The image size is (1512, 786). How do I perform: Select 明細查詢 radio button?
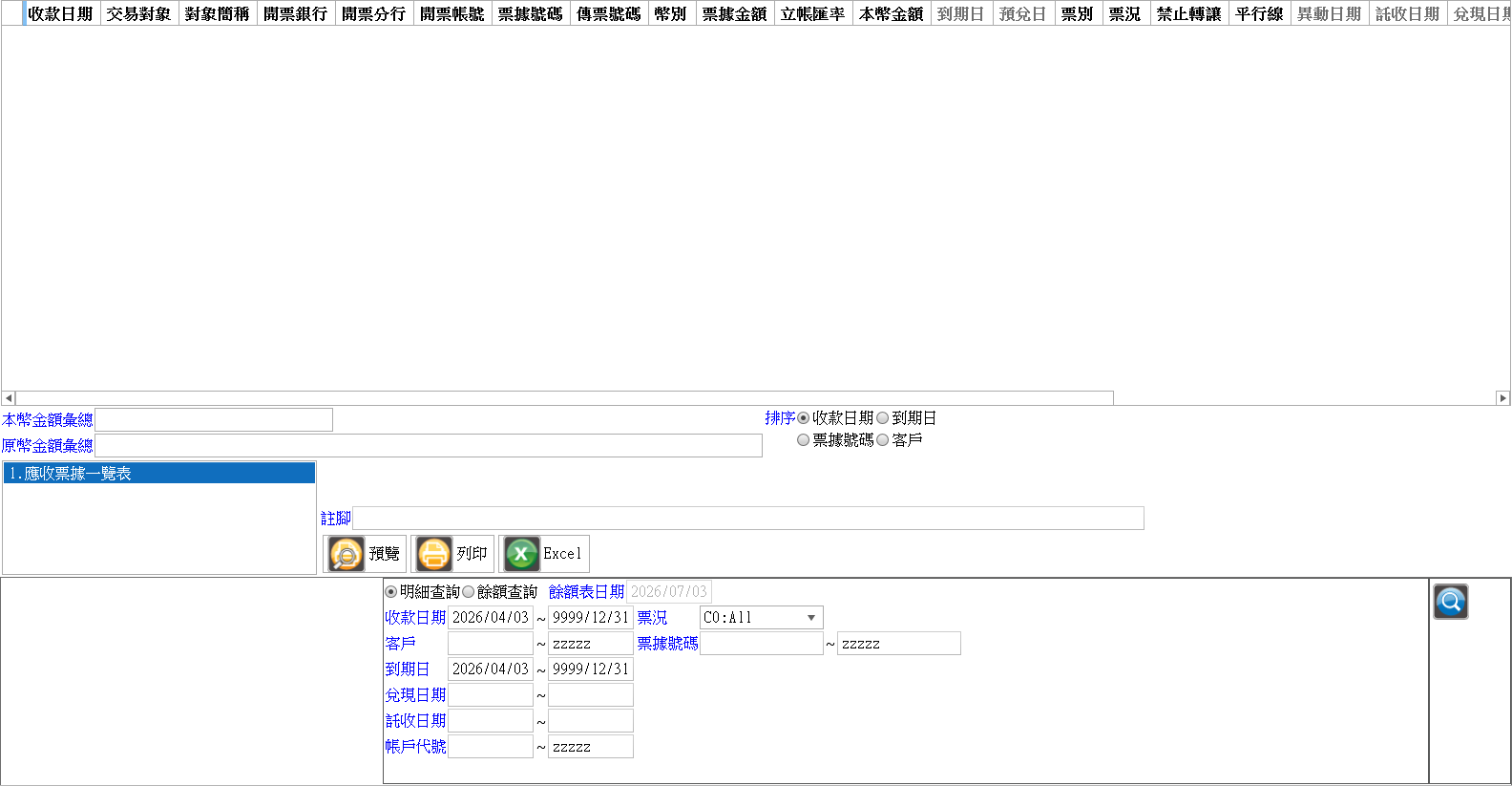(390, 592)
